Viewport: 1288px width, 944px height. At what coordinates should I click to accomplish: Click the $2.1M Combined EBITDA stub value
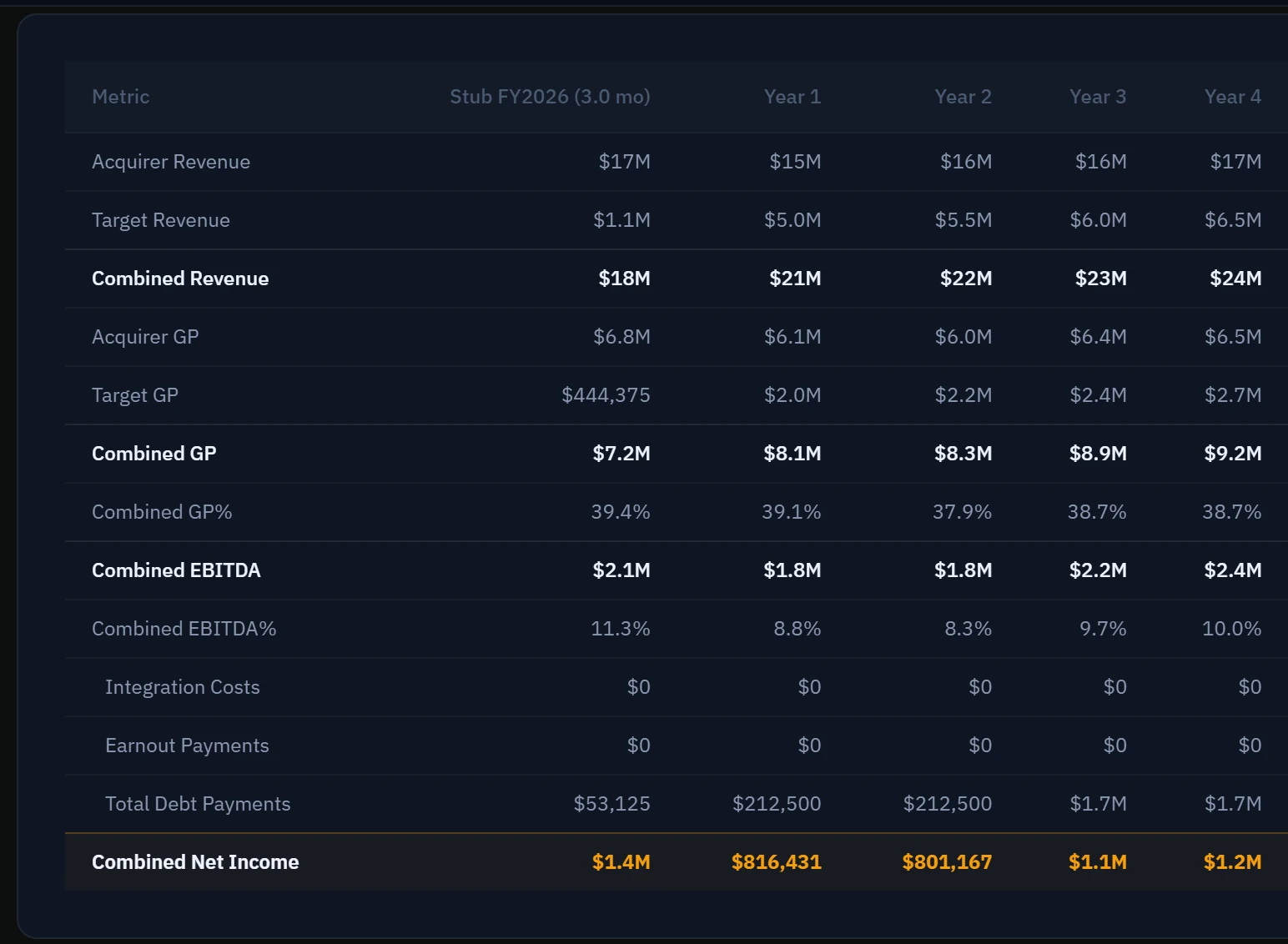(x=621, y=570)
